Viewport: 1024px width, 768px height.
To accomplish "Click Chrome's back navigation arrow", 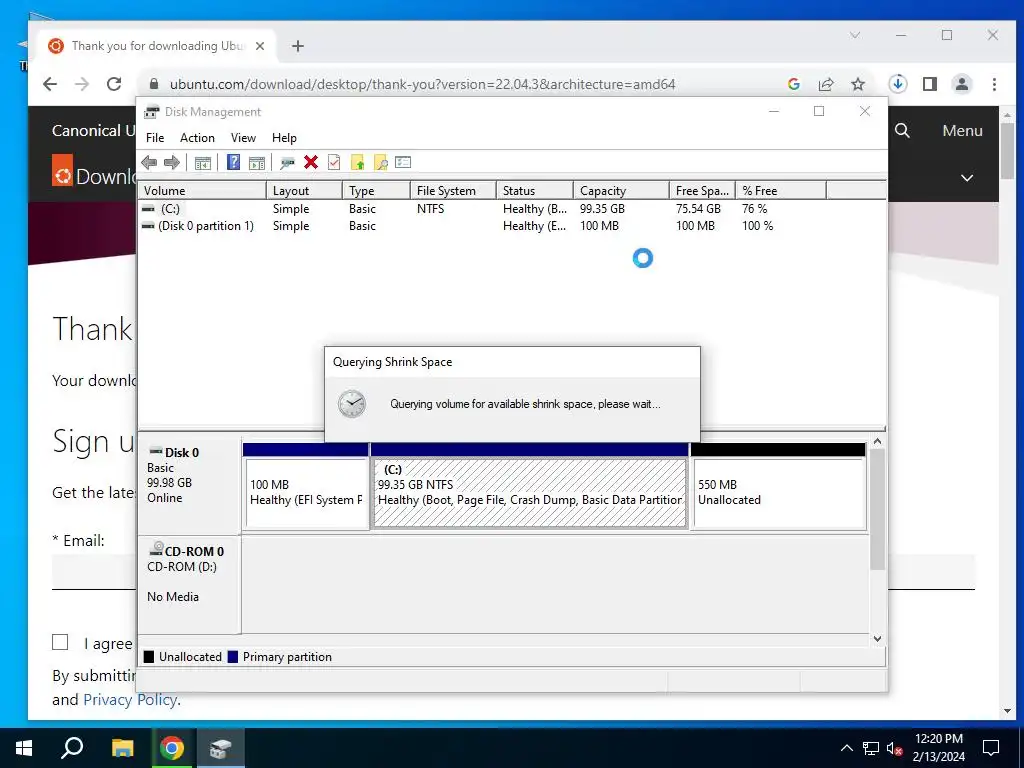I will 50,84.
